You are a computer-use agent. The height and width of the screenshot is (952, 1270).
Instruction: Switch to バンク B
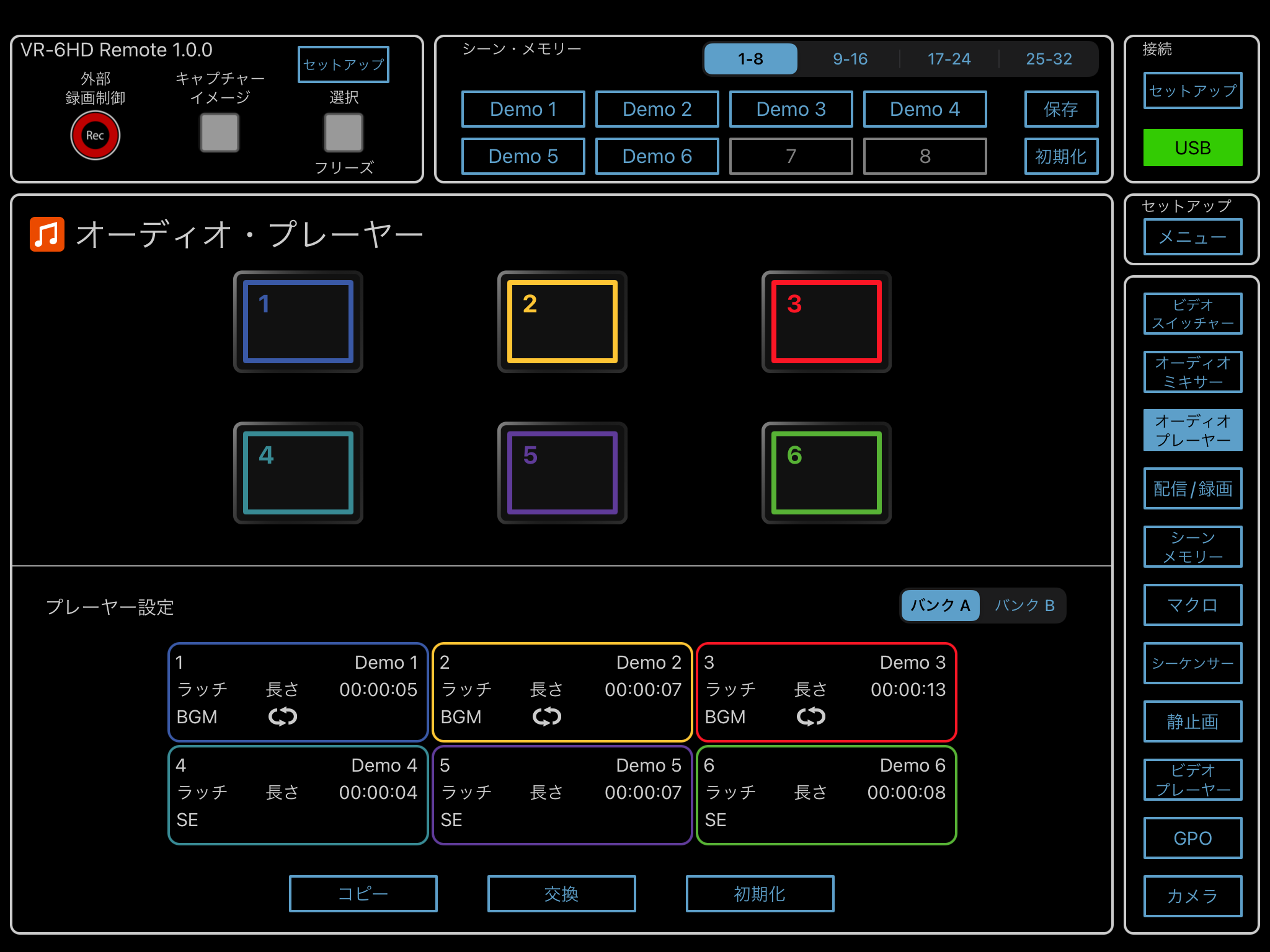pos(1024,606)
